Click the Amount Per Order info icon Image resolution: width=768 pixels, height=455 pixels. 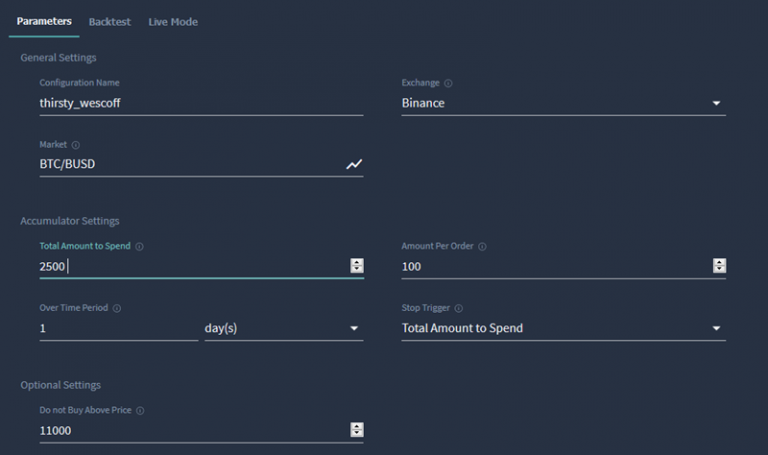(x=482, y=246)
